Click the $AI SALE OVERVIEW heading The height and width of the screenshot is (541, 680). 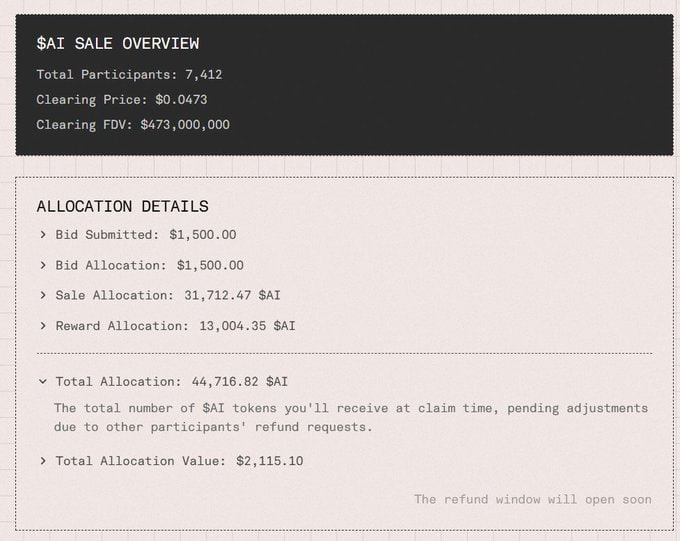tap(117, 44)
